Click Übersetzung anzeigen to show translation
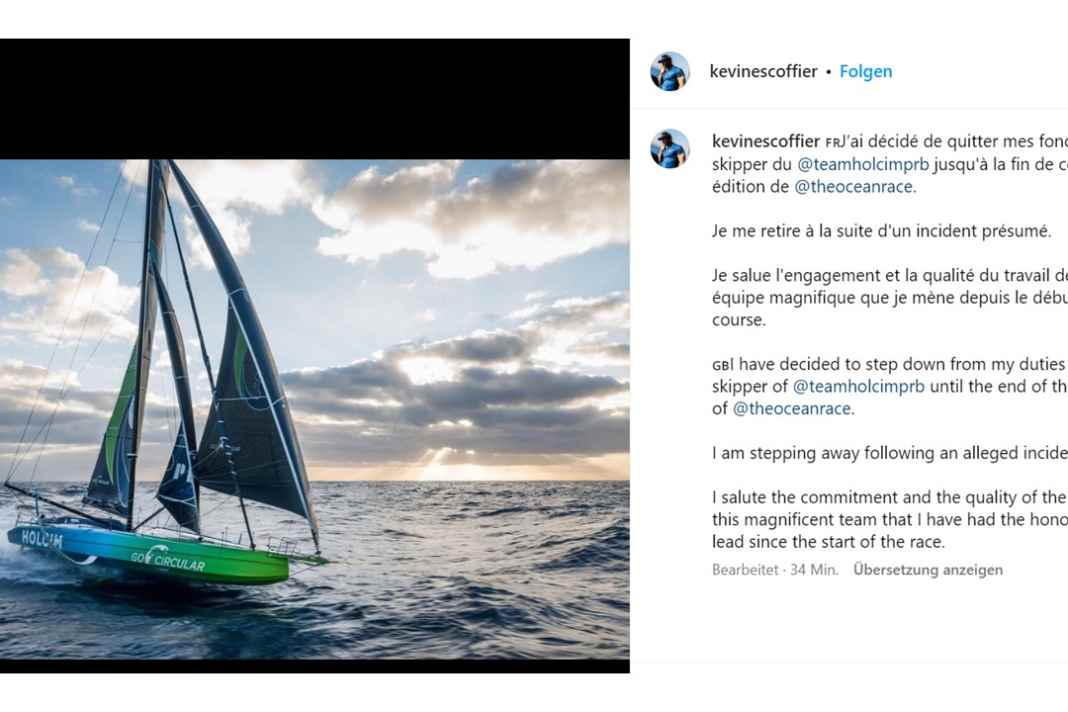 point(927,570)
